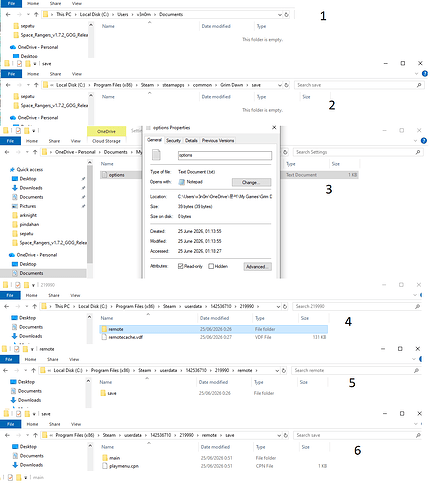This screenshot has width=440, height=500.
Task: Enable the Hidden attribute checkbox
Action: click(211, 266)
